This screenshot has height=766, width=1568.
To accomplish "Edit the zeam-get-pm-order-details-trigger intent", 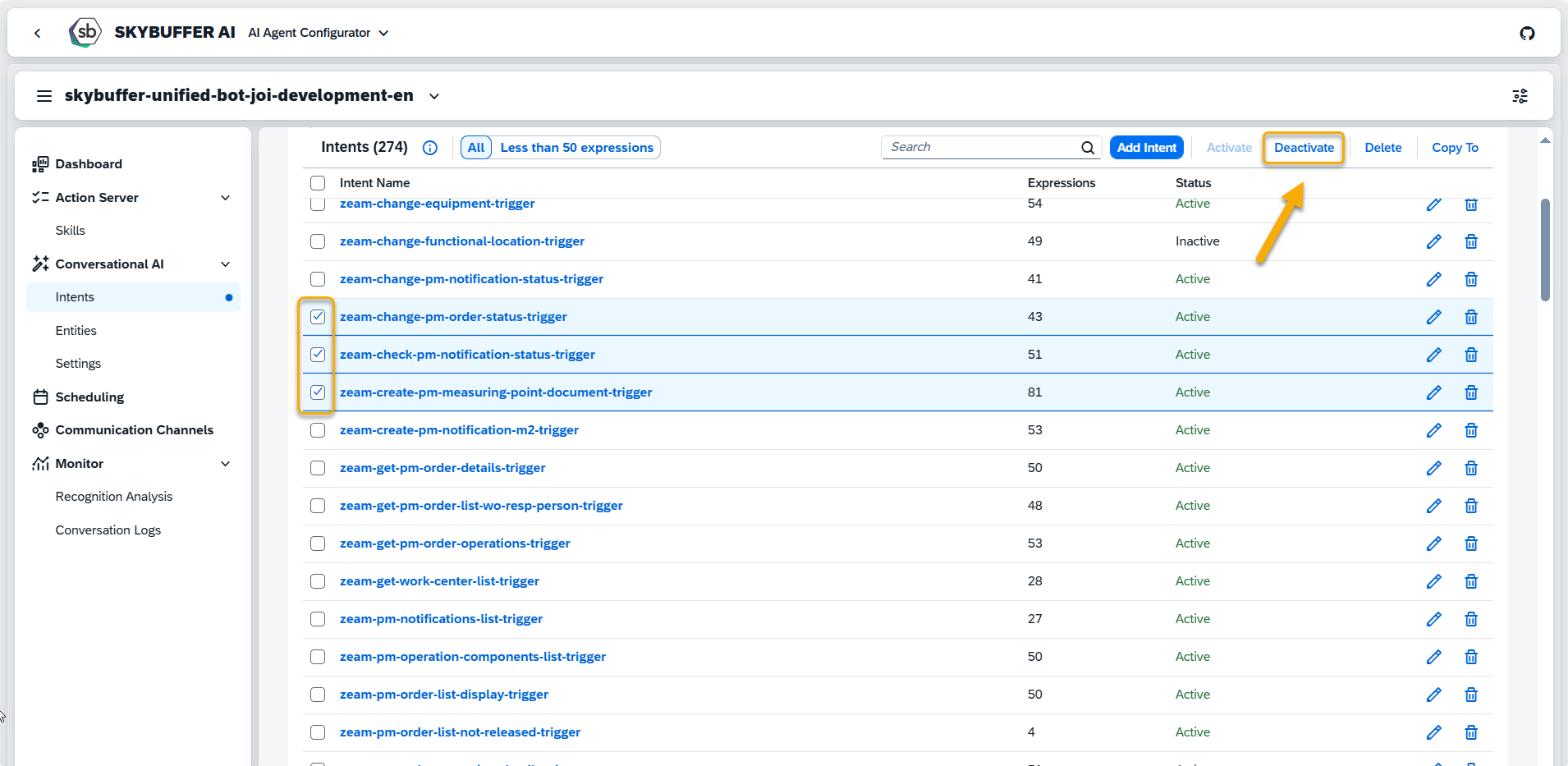I will pyautogui.click(x=1433, y=468).
